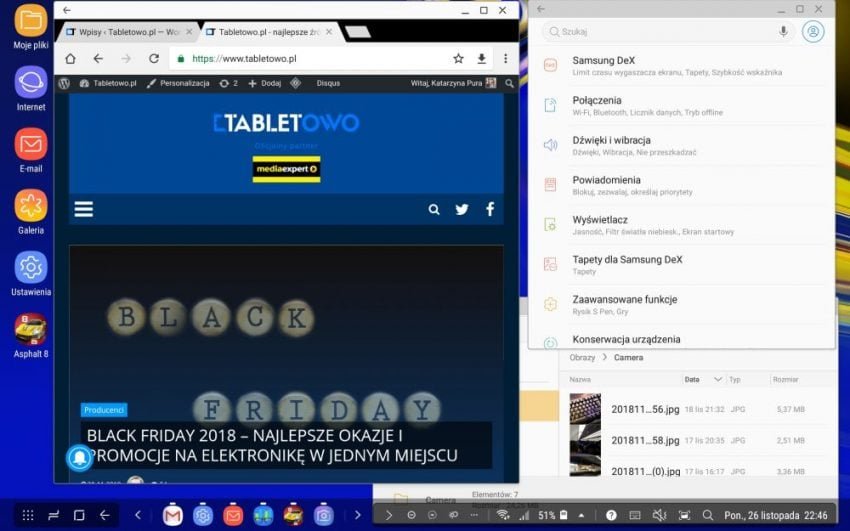Open Wyświetlacz settings

click(681, 225)
